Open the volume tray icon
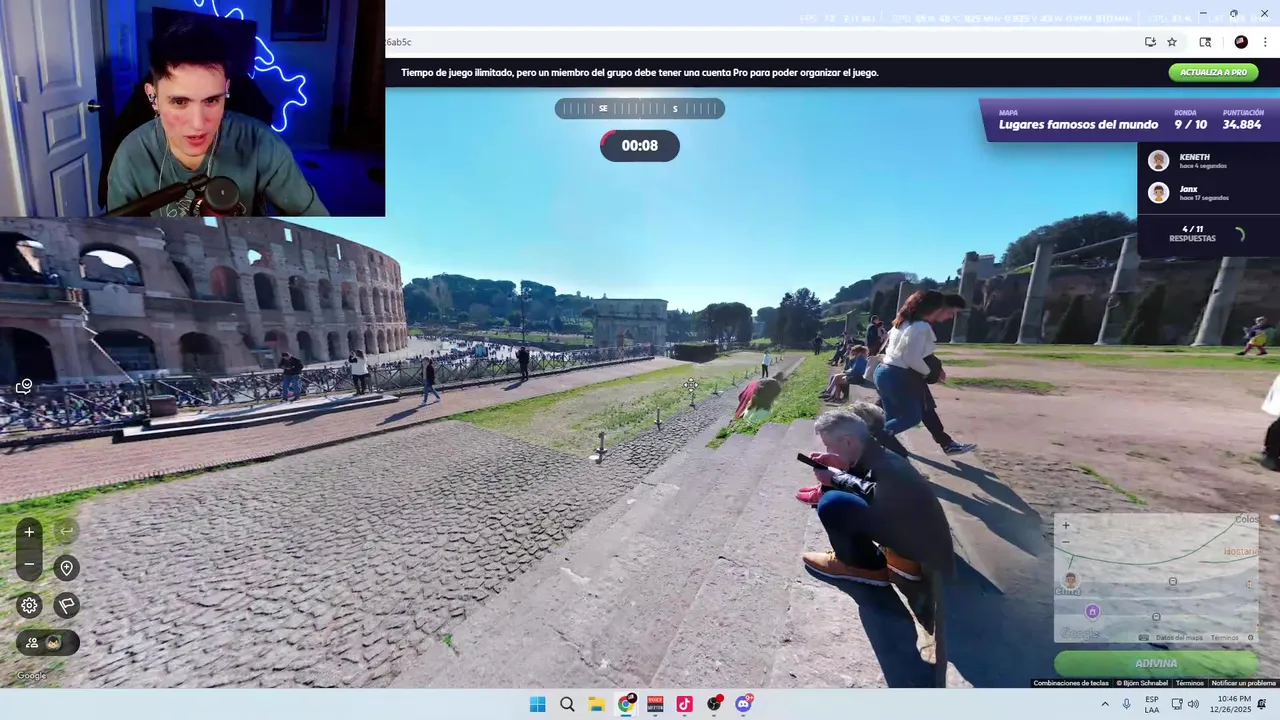 [x=1193, y=704]
